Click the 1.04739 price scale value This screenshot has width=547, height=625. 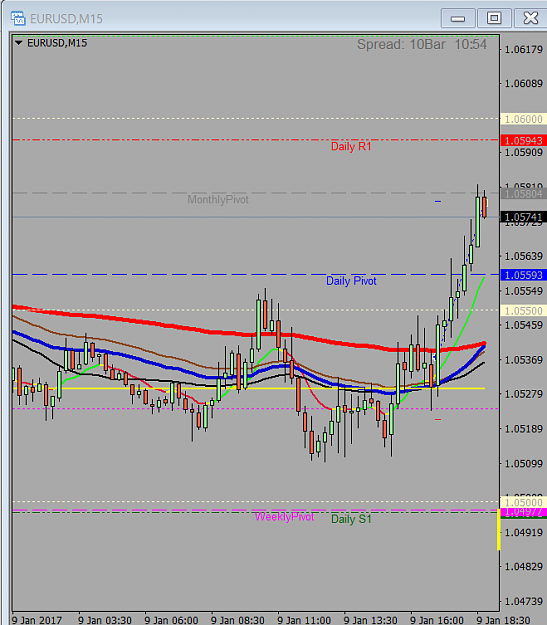pos(524,601)
